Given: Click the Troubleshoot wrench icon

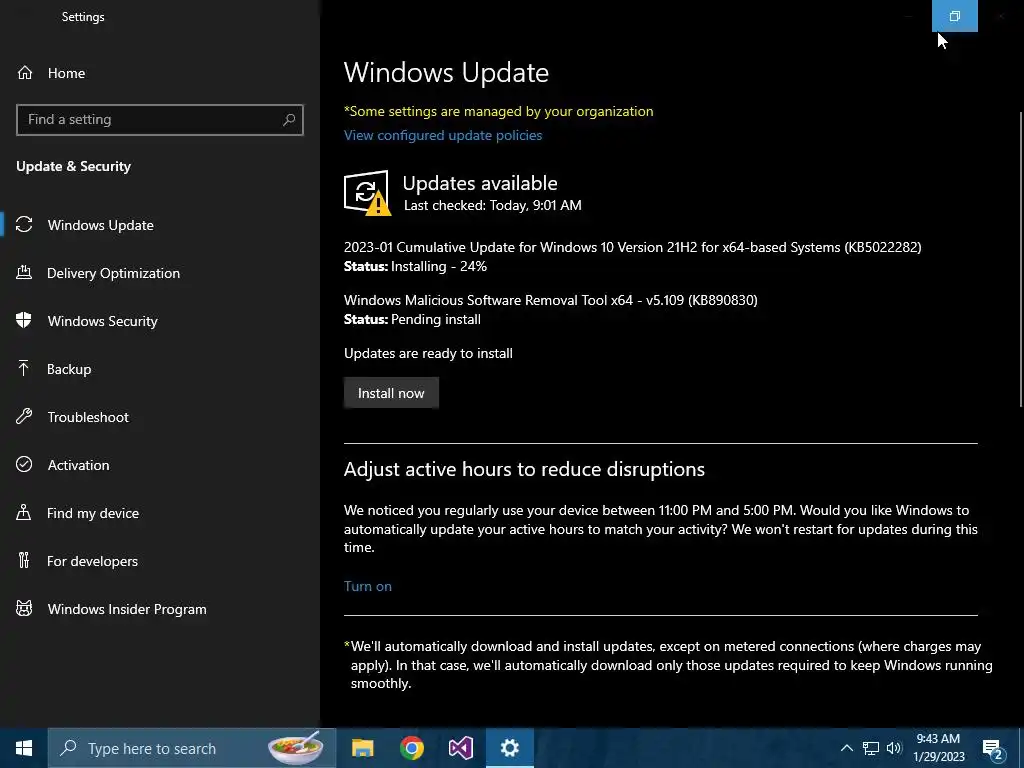Looking at the screenshot, I should [24, 417].
